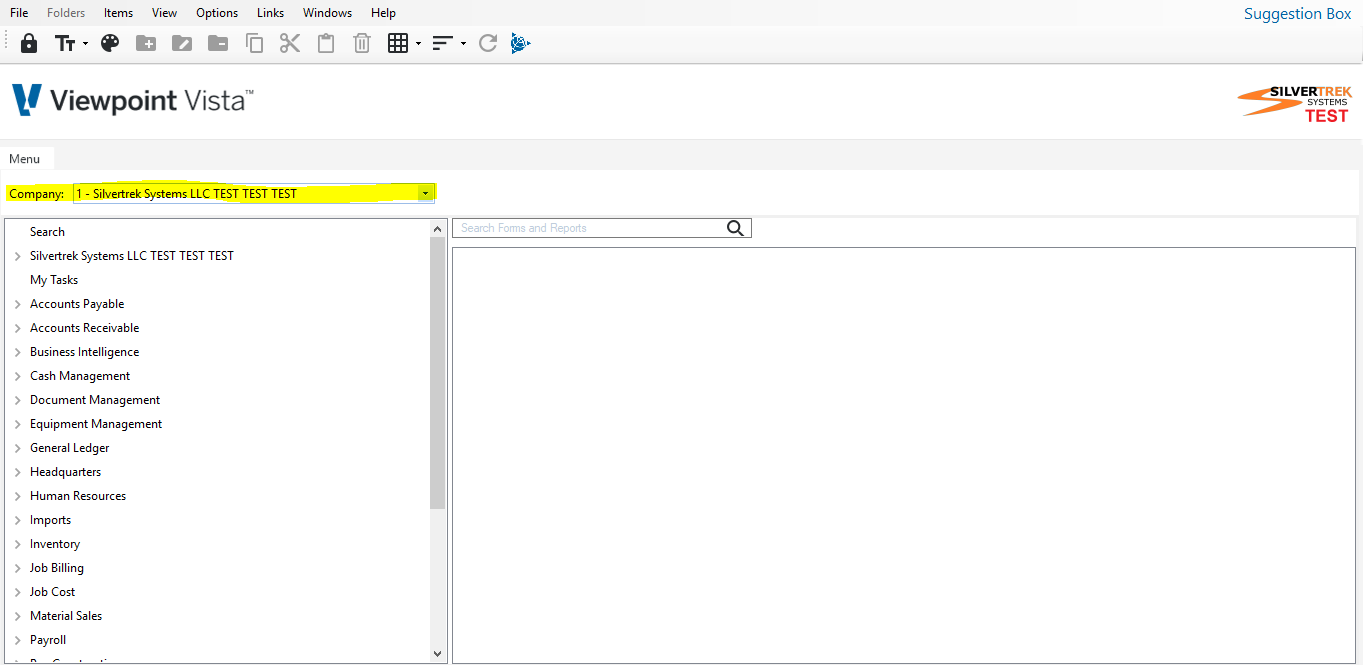Expand Silvertrek Systems LLC TEST tree node
Image resolution: width=1363 pixels, height=665 pixels.
coord(18,256)
